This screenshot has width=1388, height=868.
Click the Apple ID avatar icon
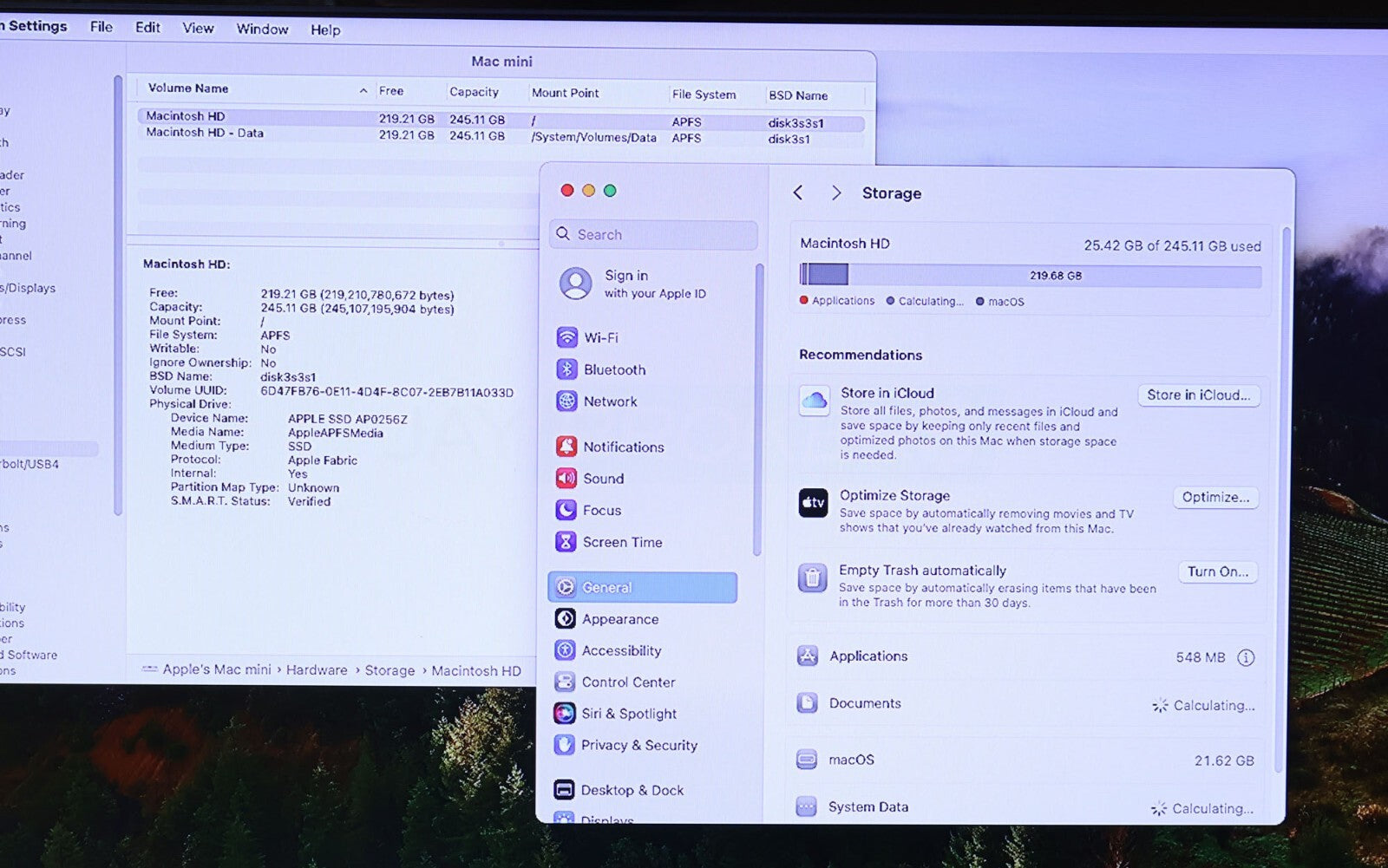pos(575,284)
